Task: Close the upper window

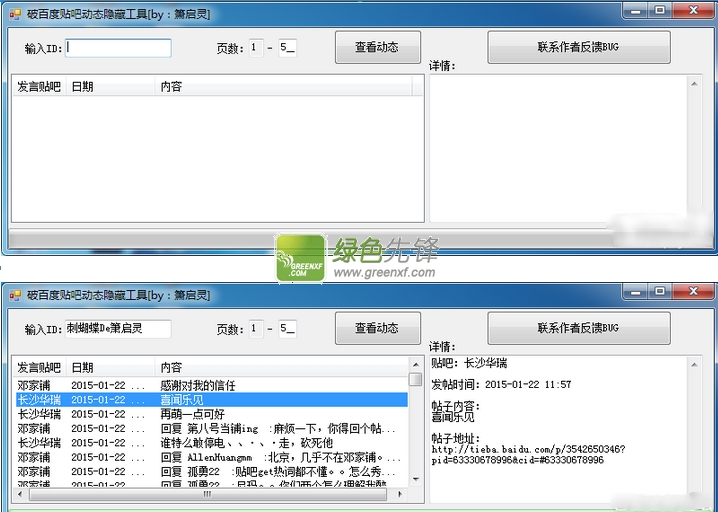Action: pyautogui.click(x=693, y=11)
